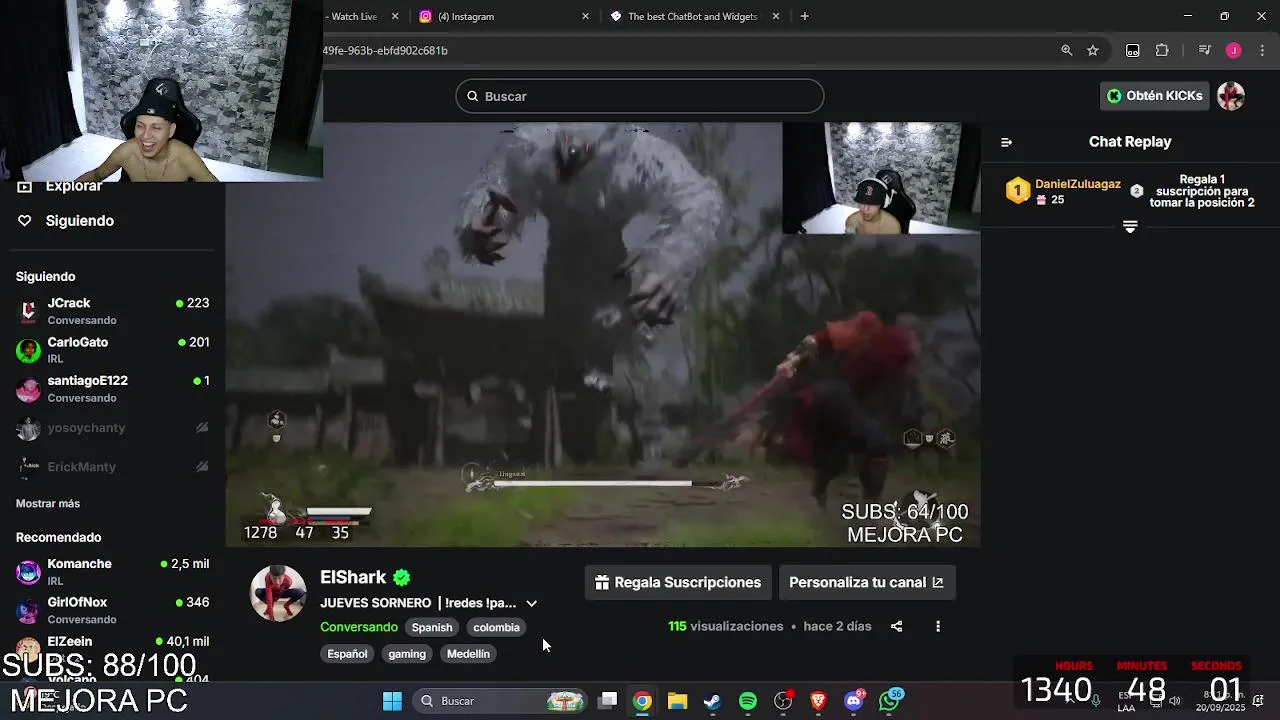
Task: Click DanielZuluagaz in gift leaderboard
Action: coord(1078,184)
